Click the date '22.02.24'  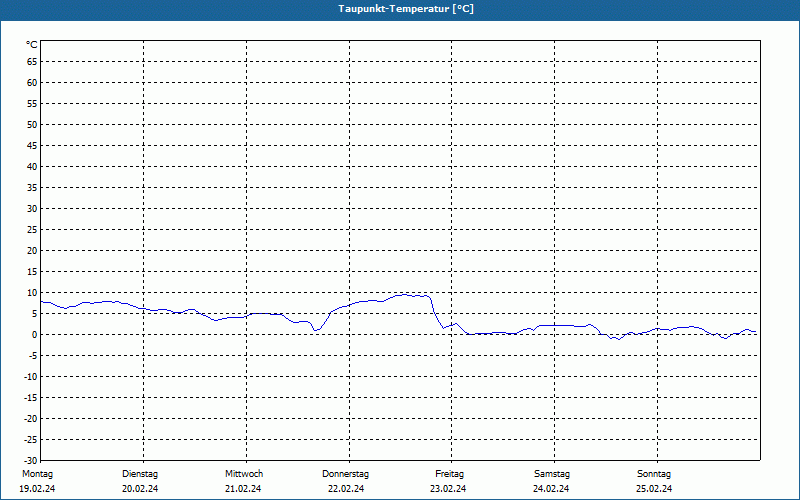tap(346, 489)
